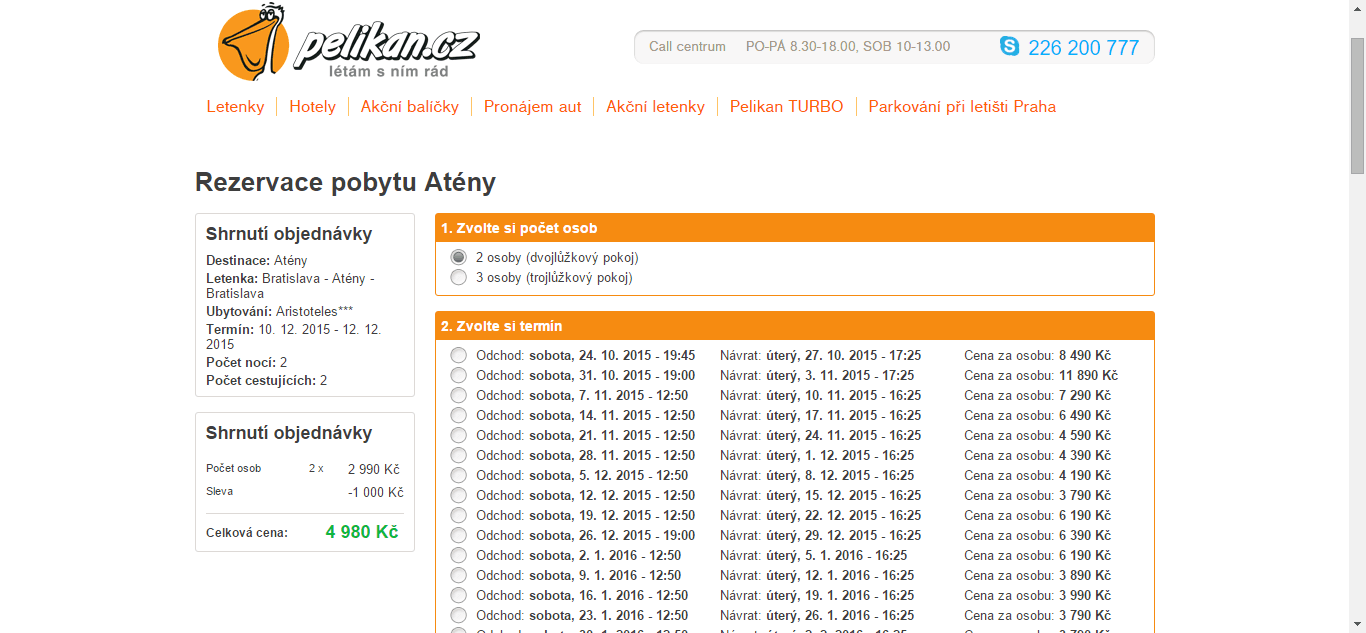Click the heading Rezervace pobytu Atény
This screenshot has height=633, width=1366.
(x=345, y=183)
